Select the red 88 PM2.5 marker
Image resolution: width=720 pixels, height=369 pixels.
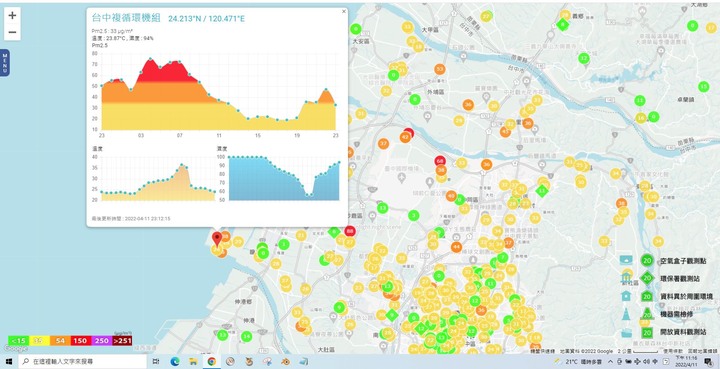(x=350, y=231)
